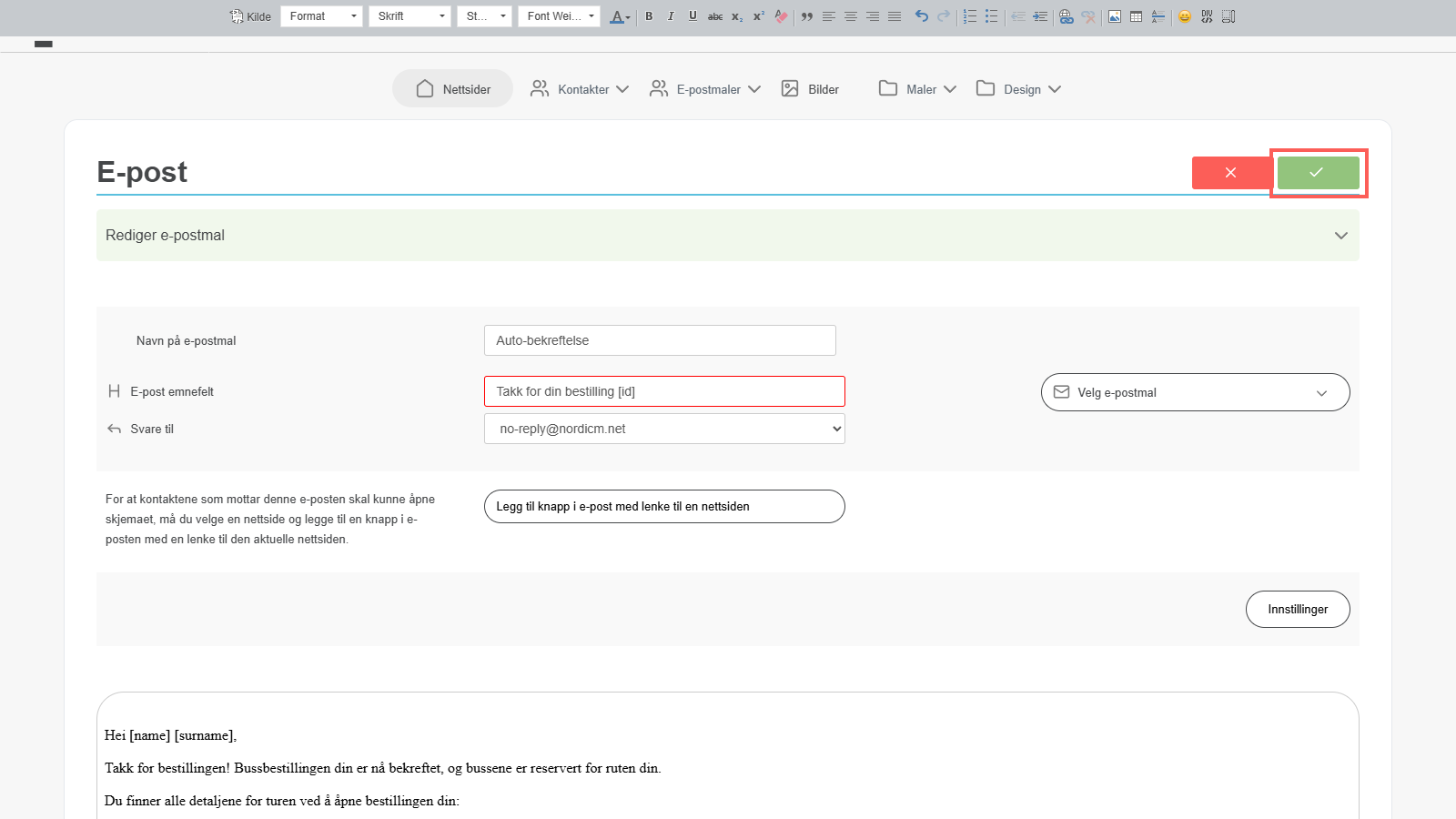
Task: Save with the green checkmark button
Action: click(x=1318, y=173)
